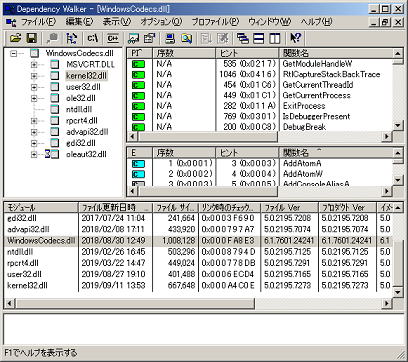
Task: Open the ヘルプ(H) menu
Action: [x=317, y=22]
